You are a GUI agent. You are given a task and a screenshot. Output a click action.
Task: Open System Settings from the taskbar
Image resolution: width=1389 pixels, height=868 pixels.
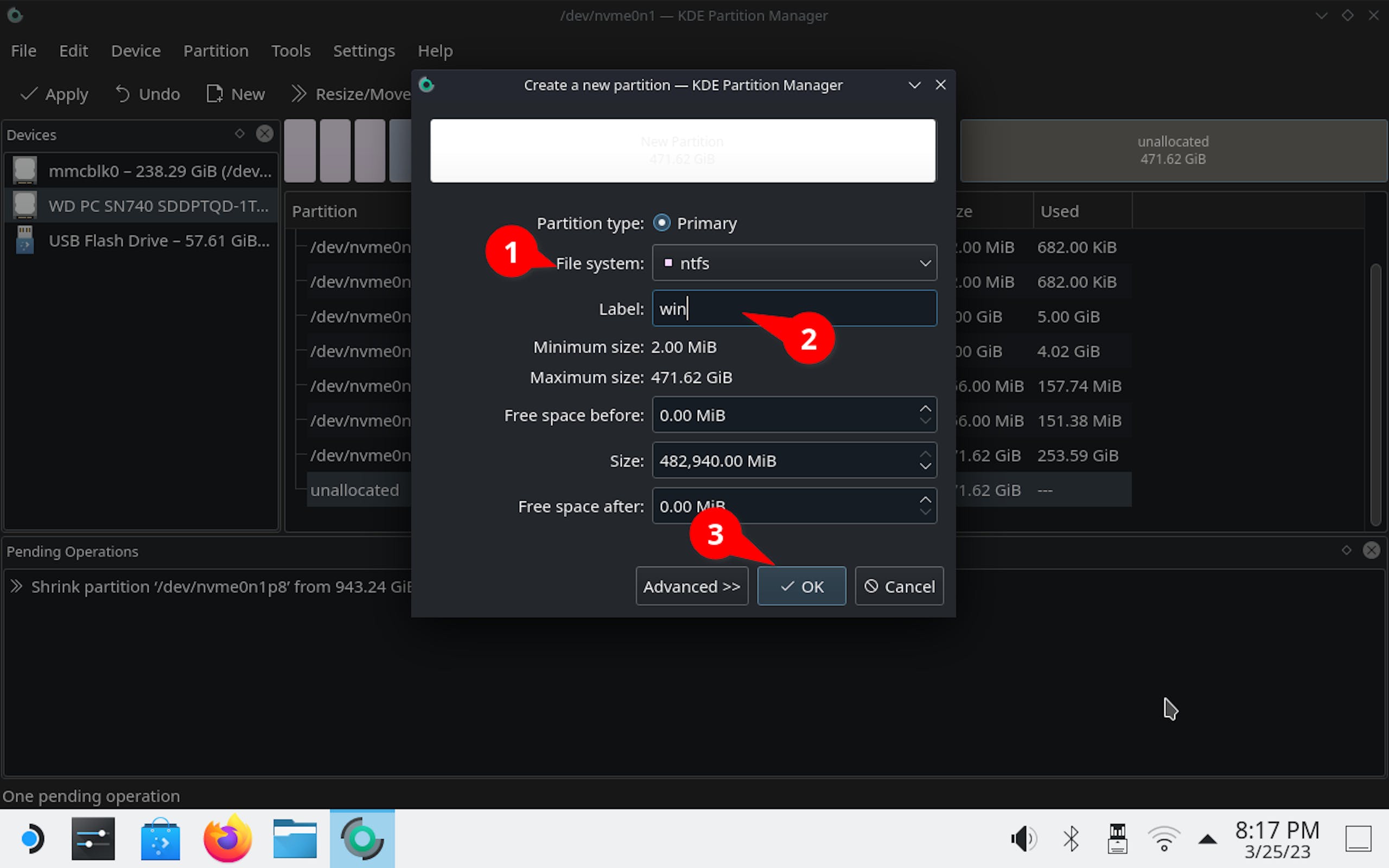[x=93, y=839]
